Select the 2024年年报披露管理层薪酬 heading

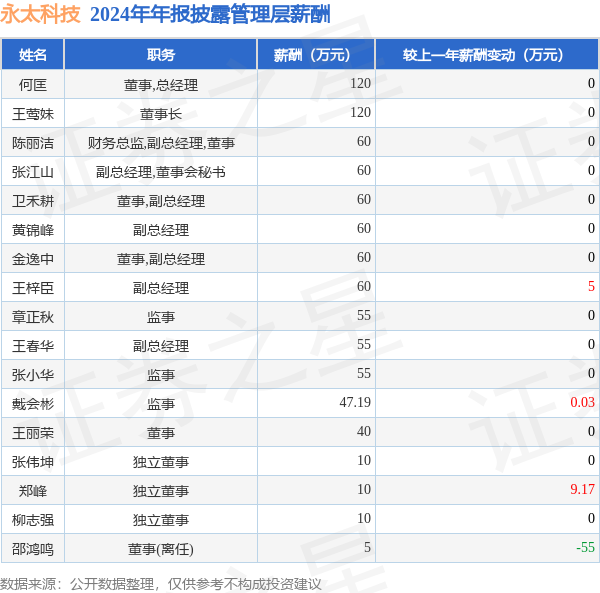tap(210, 14)
